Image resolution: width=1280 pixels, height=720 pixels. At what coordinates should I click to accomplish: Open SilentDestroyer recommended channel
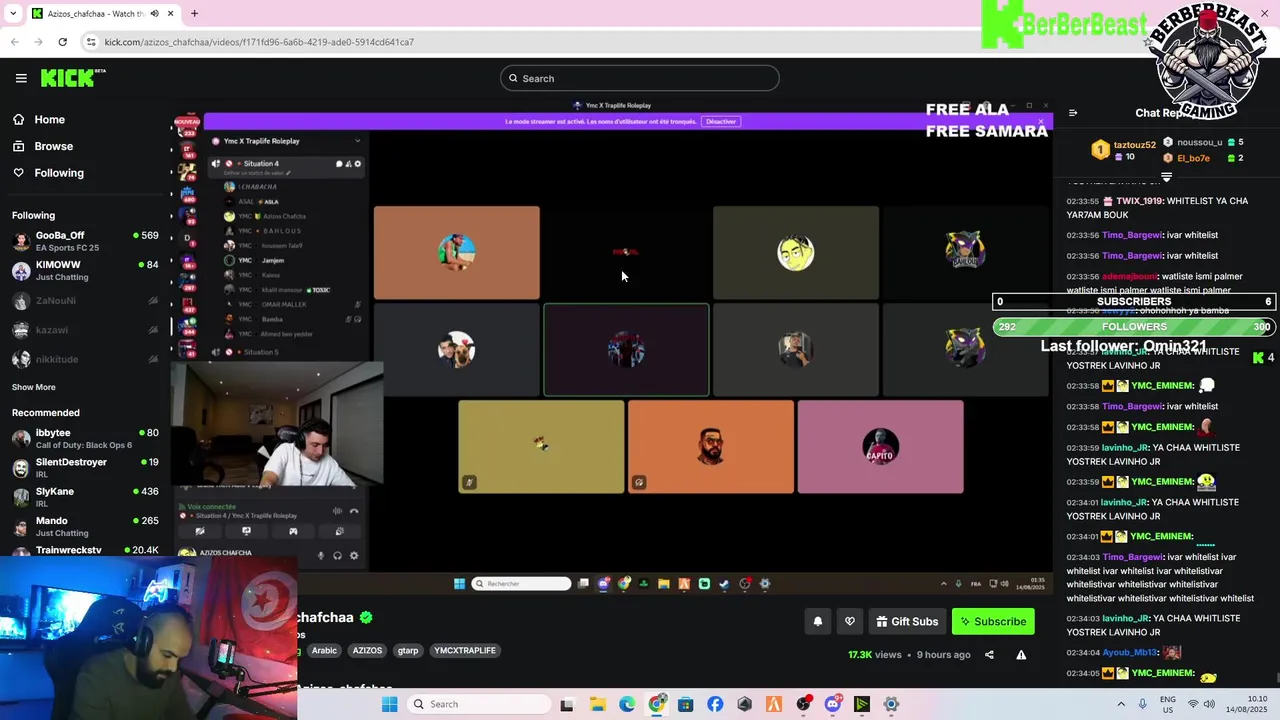[85, 468]
